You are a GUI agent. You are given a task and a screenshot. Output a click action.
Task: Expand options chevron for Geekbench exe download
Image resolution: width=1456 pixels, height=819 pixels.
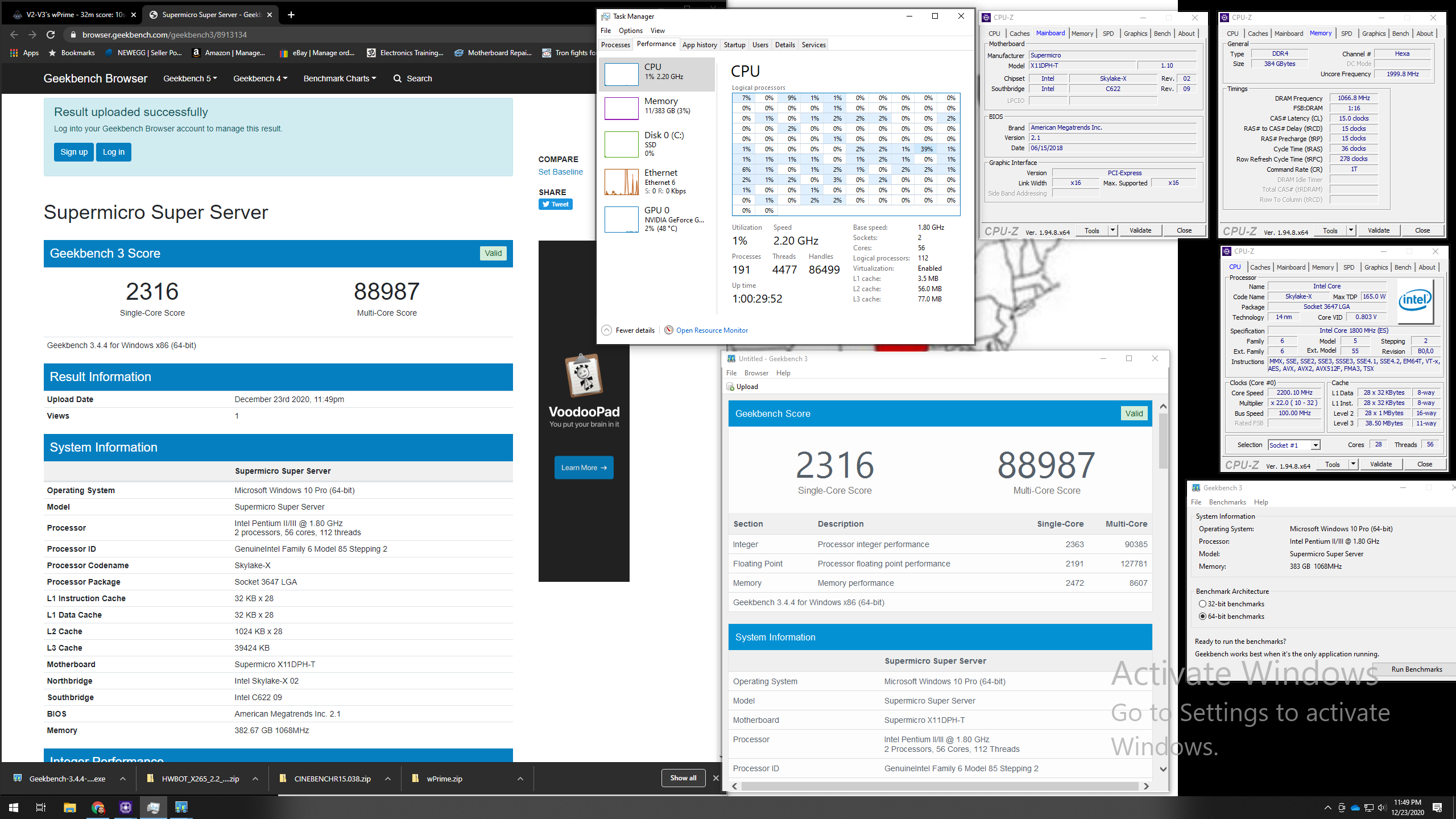[123, 779]
